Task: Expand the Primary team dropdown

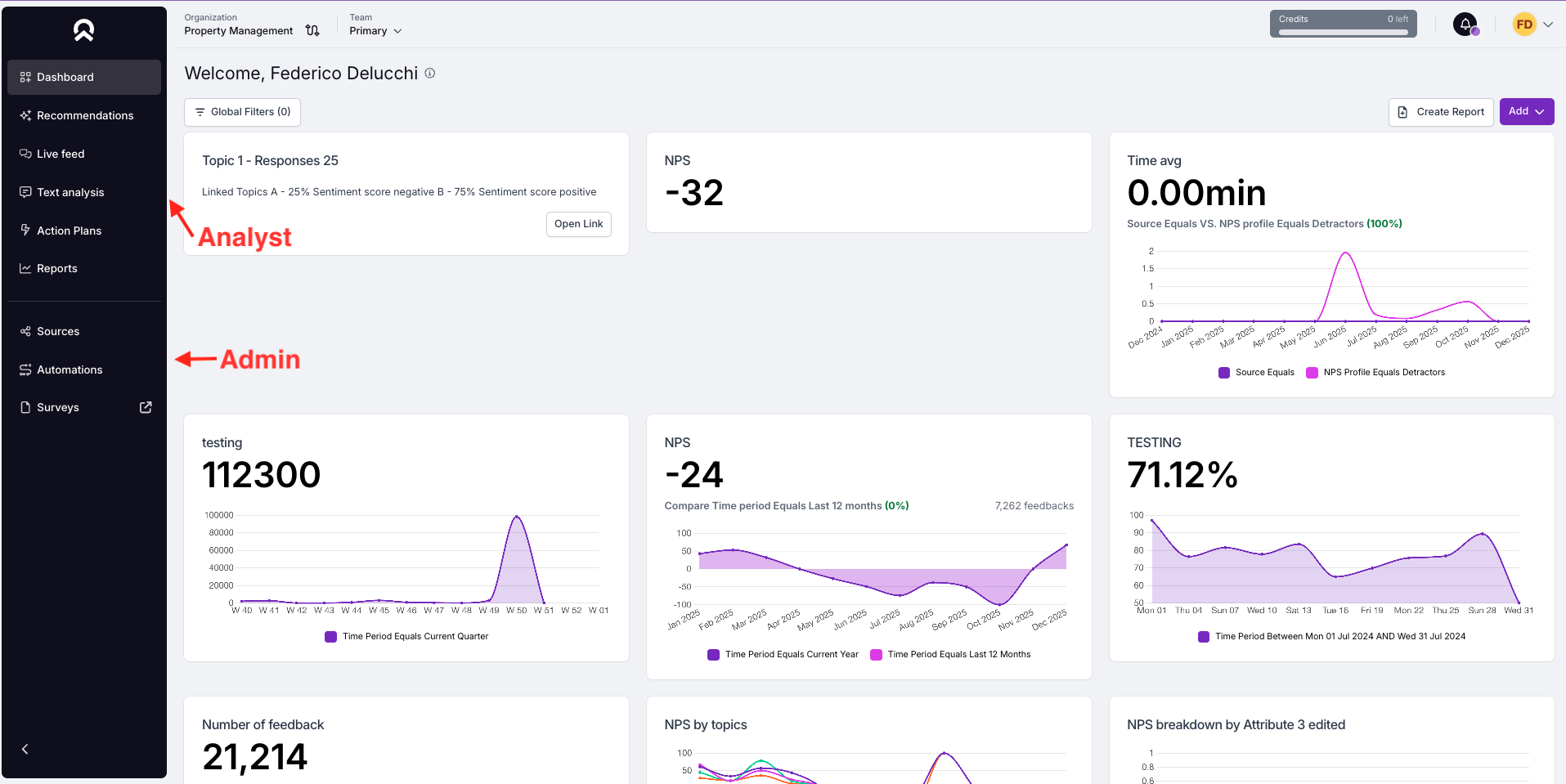Action: click(375, 30)
